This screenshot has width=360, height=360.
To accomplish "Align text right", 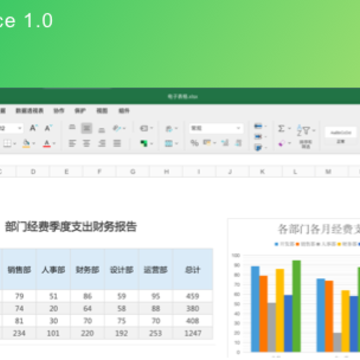I will click(x=102, y=143).
